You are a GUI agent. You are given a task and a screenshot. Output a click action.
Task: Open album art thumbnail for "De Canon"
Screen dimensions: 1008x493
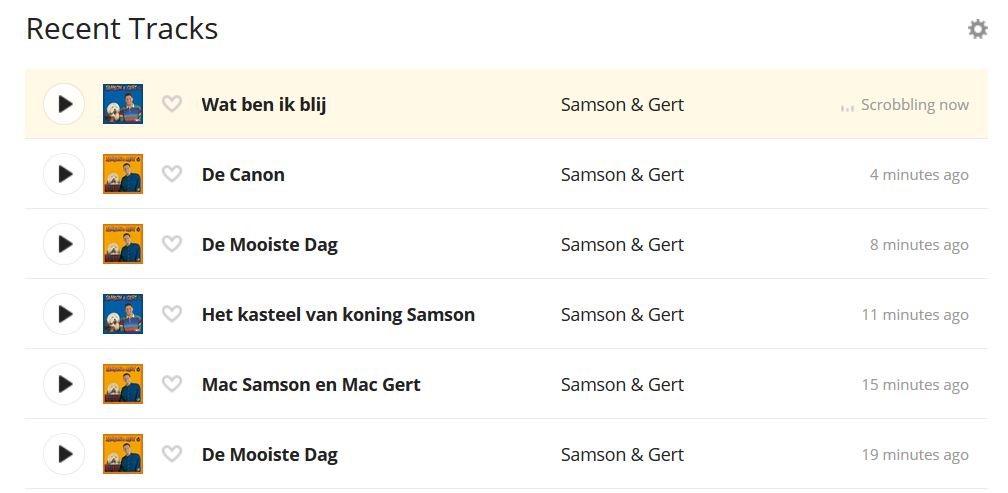[123, 174]
